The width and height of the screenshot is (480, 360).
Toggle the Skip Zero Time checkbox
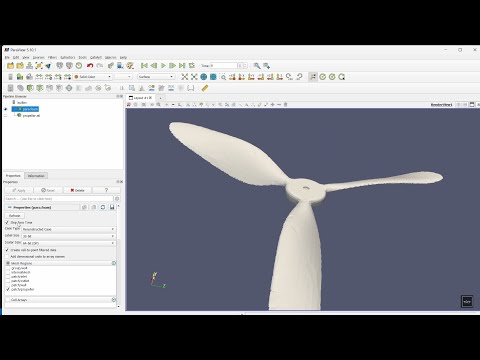coord(7,222)
